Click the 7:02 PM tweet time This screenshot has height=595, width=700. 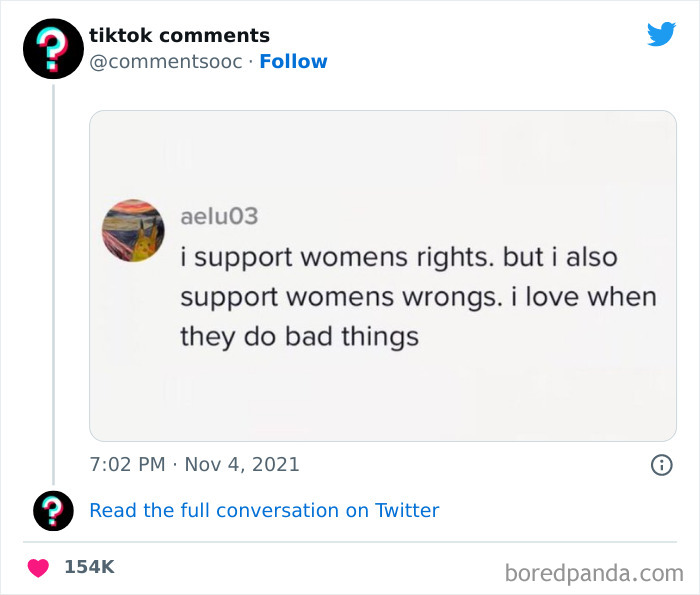pyautogui.click(x=126, y=465)
